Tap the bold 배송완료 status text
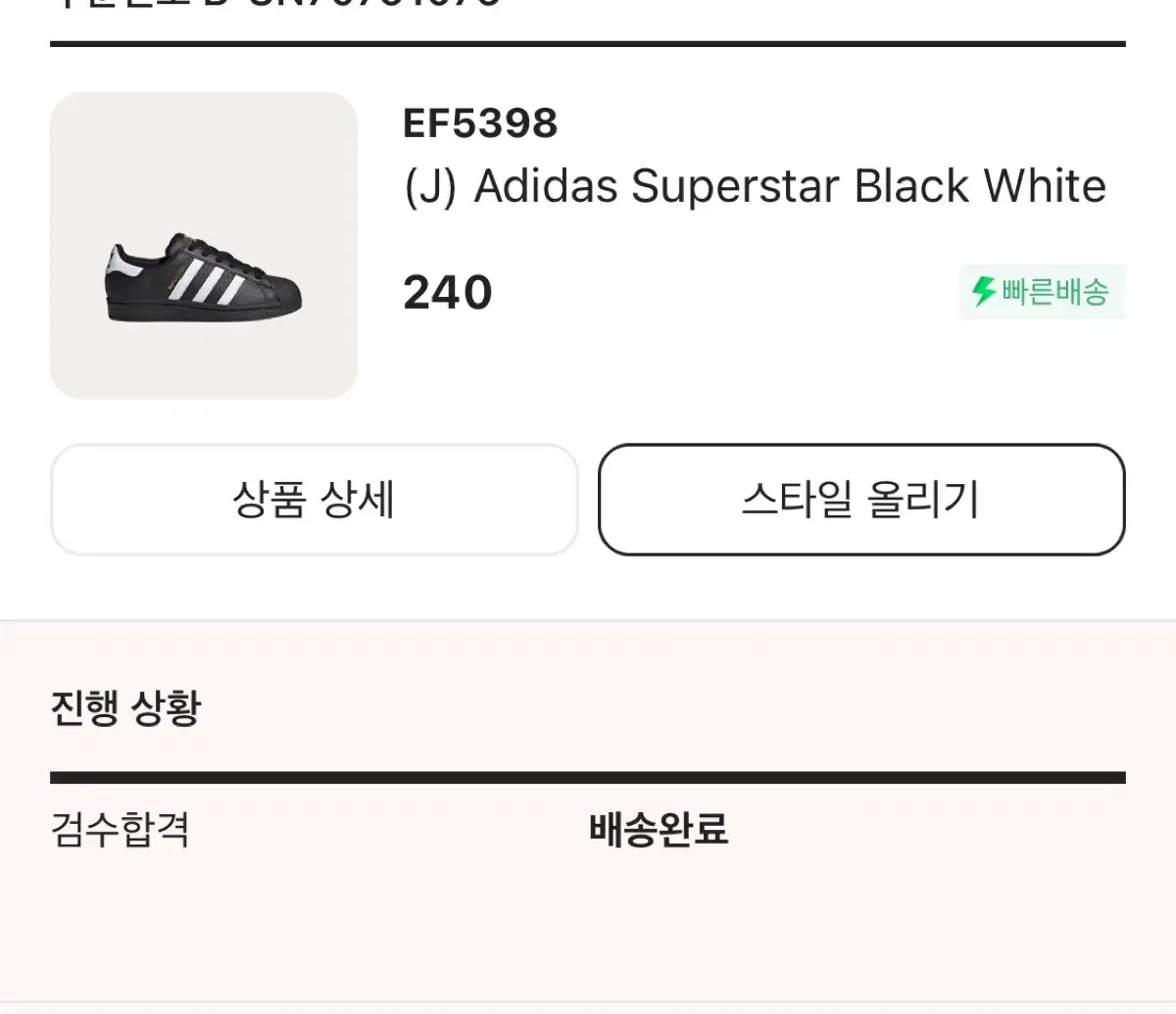The width and height of the screenshot is (1176, 1014). pyautogui.click(x=659, y=830)
